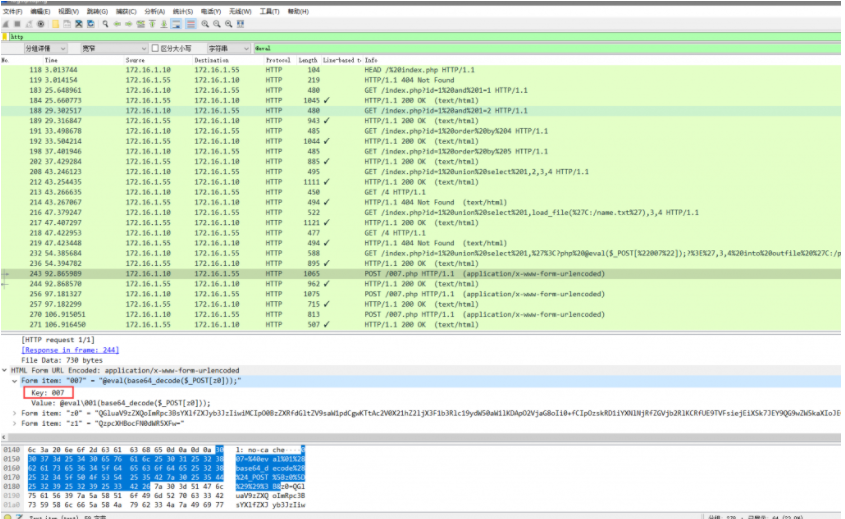Toggle packet list colorization
Screen dimensions: 845x519
coord(191,24)
